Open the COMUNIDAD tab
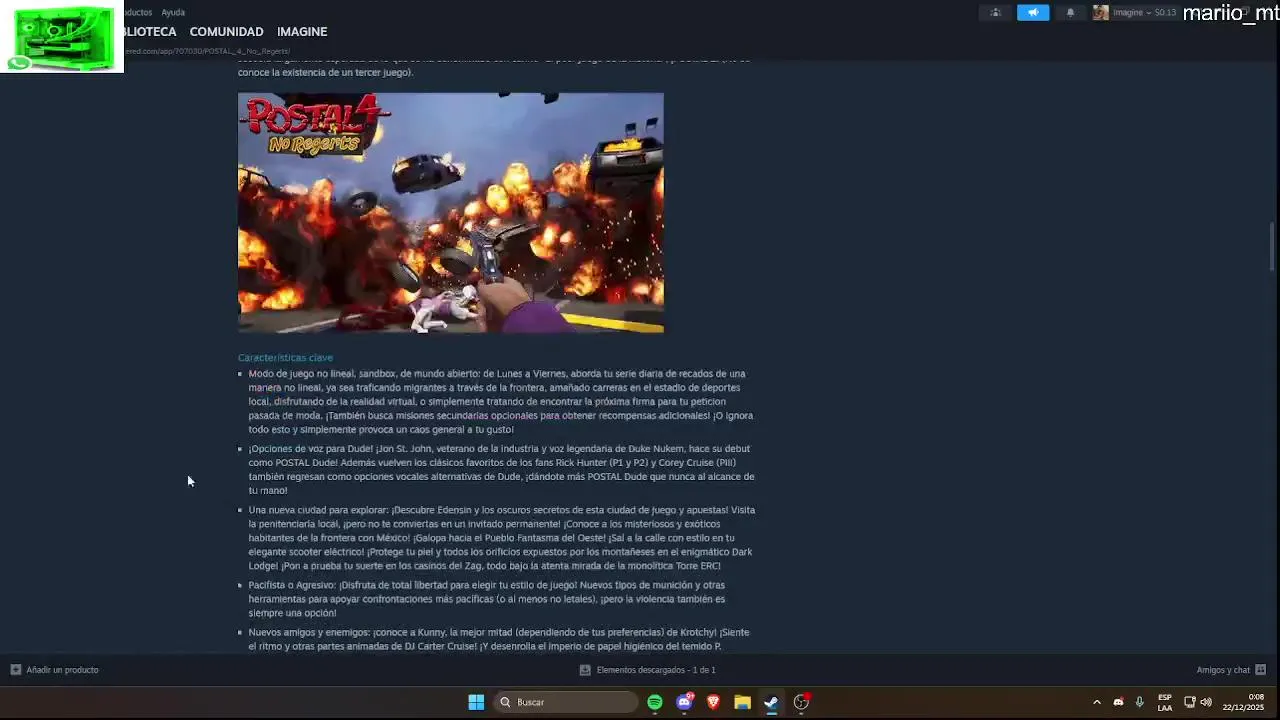 coord(226,32)
